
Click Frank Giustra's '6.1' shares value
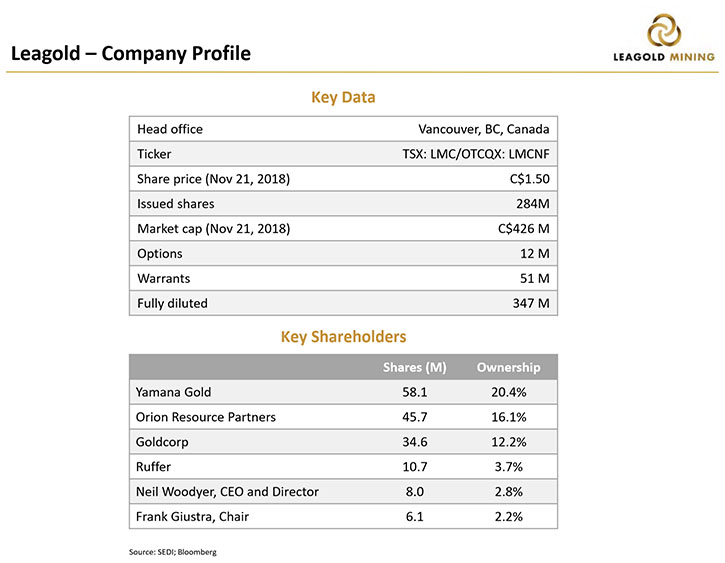tap(415, 517)
